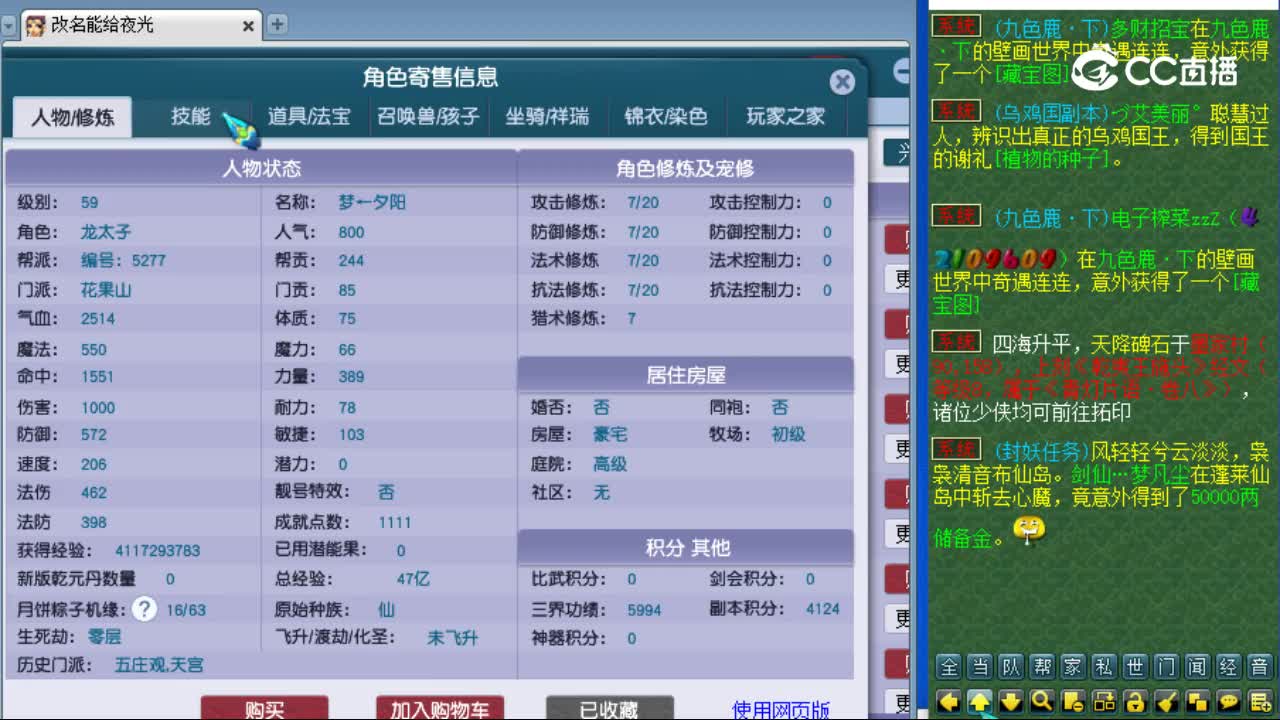The width and height of the screenshot is (1280, 720).
Task: Click the 未飞升 ascension status text
Action: click(x=453, y=638)
